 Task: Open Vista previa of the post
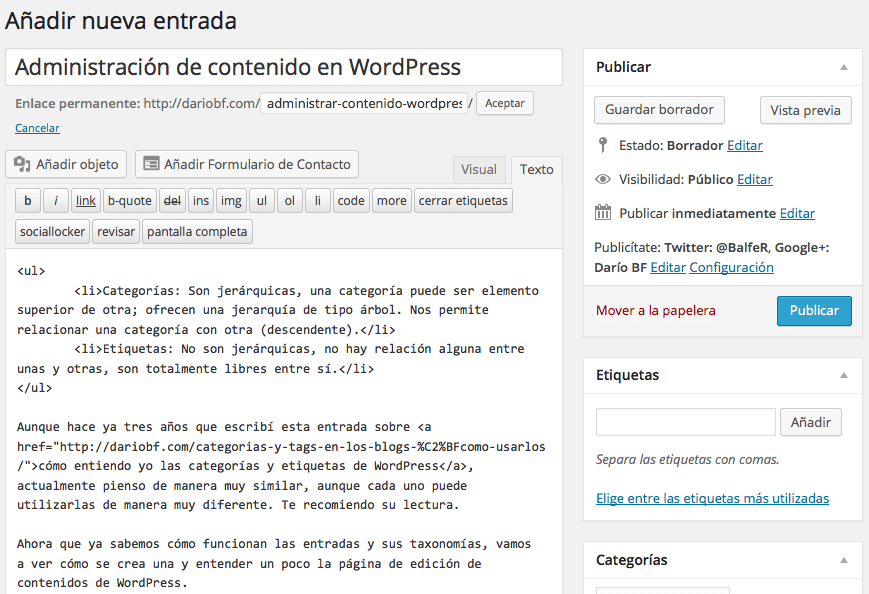coord(805,110)
